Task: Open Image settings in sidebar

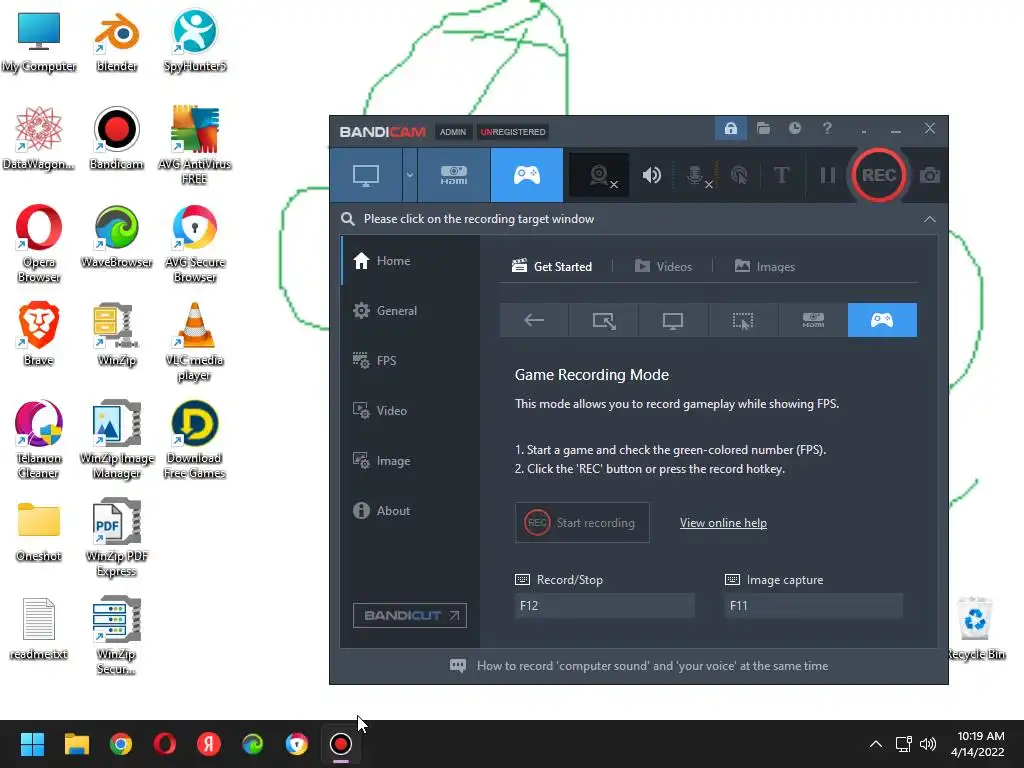Action: pos(411,460)
